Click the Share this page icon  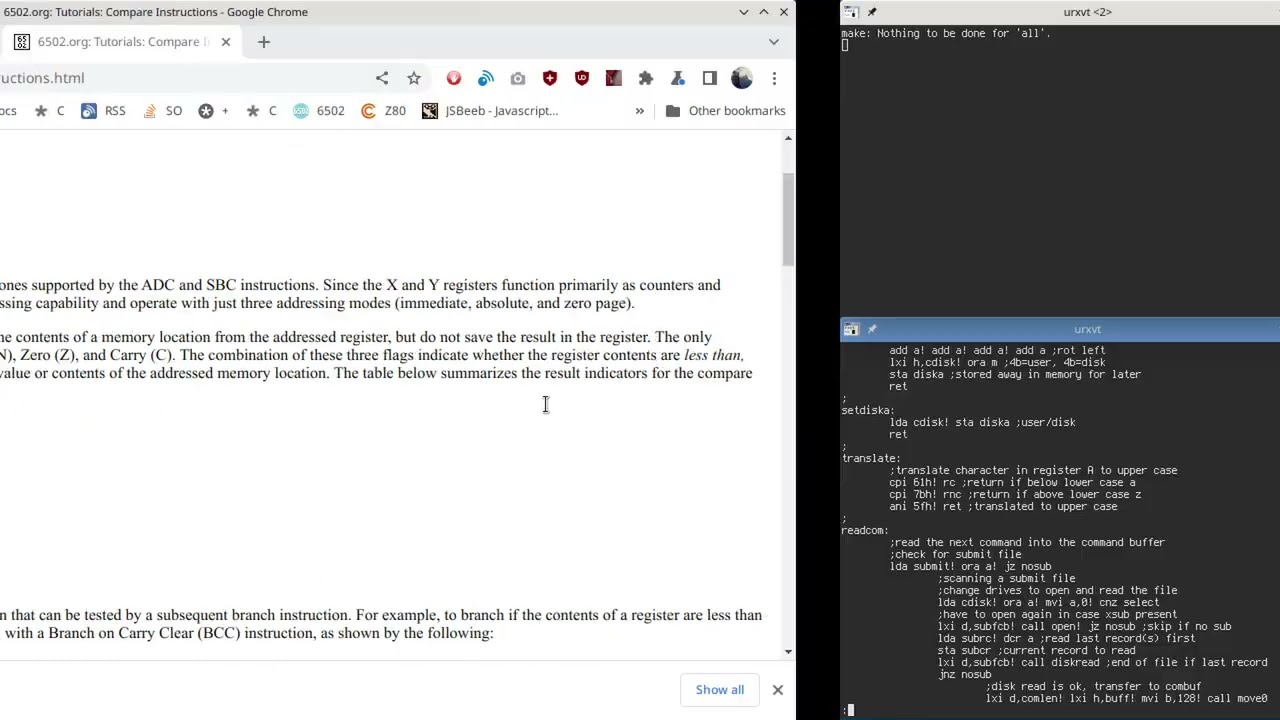(382, 78)
